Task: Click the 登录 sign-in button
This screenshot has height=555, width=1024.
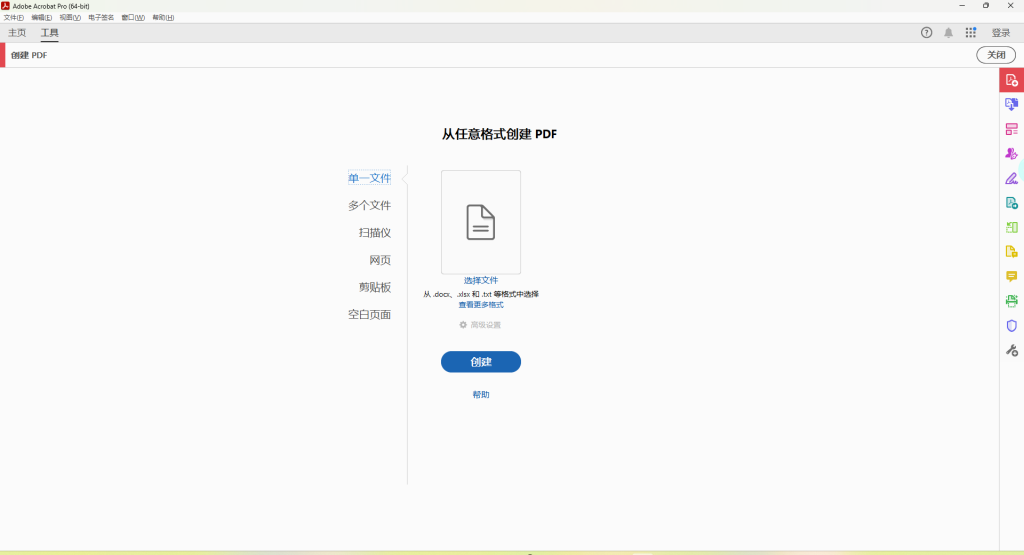Action: 1000,33
